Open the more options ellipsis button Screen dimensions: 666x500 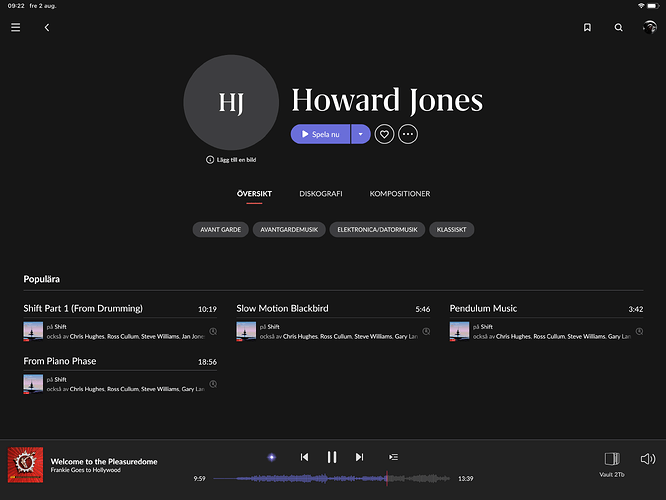coord(408,134)
